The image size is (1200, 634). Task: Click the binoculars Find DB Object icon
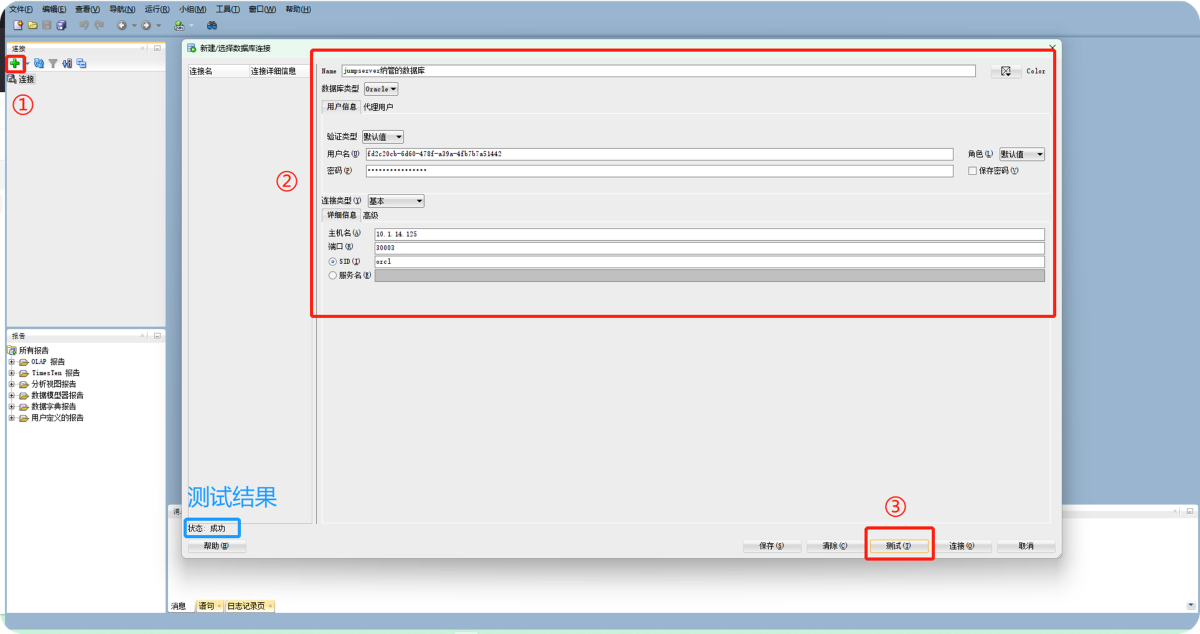[x=212, y=25]
